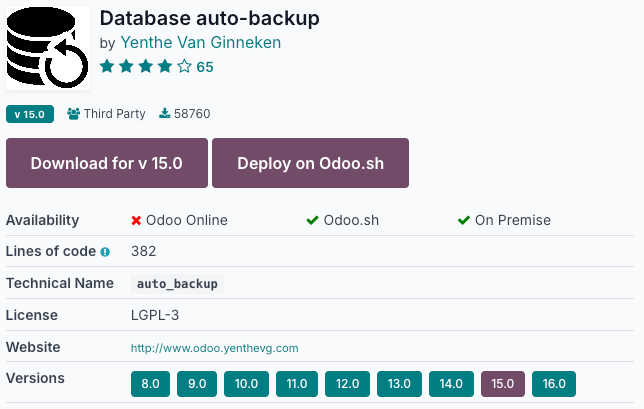Select the active 15.0 version

(x=503, y=384)
